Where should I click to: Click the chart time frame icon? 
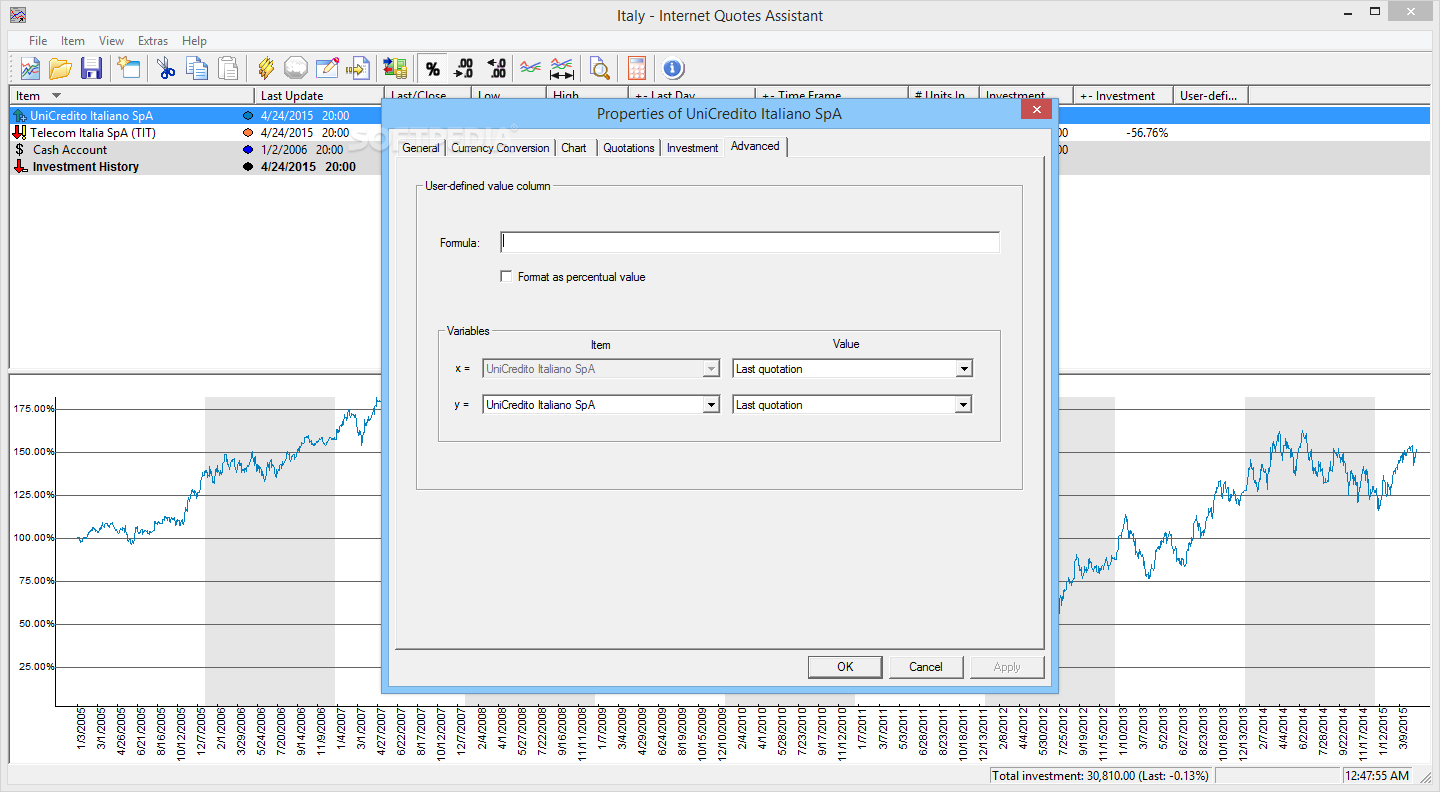[x=562, y=68]
